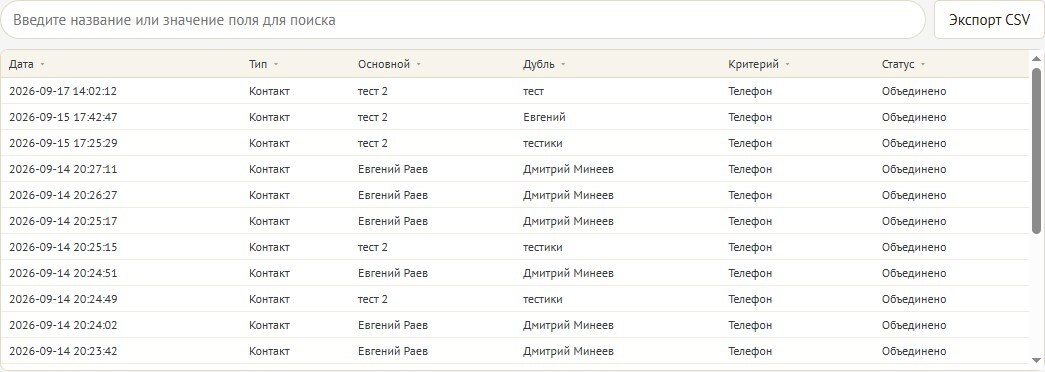Open the Основной column sort arrow
Viewport: 1045px width, 372px height.
point(419,65)
